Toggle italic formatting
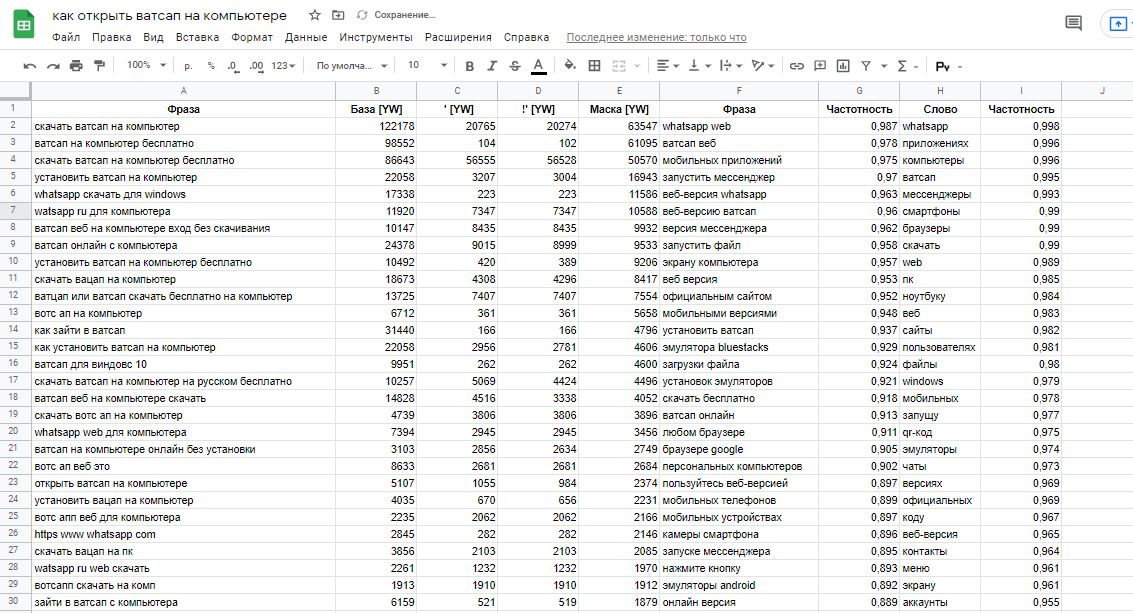Viewport: 1133px width, 613px height. pyautogui.click(x=492, y=66)
